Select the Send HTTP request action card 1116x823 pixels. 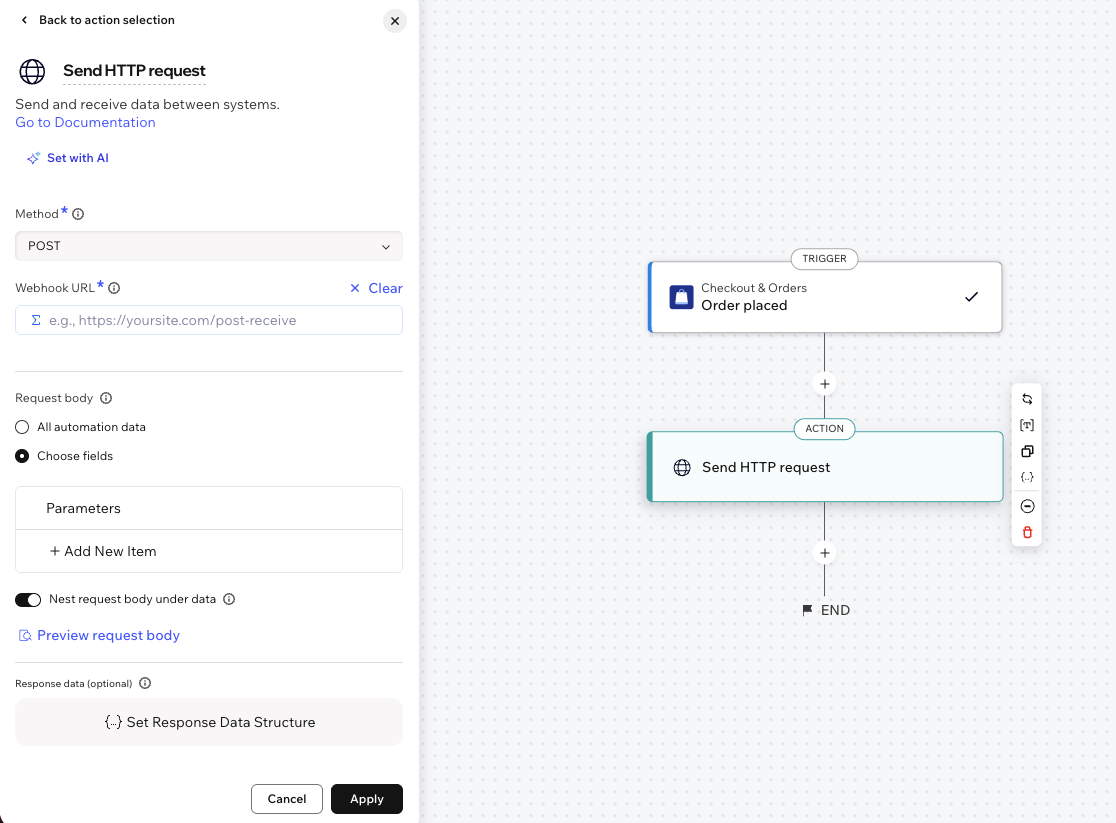click(x=825, y=467)
